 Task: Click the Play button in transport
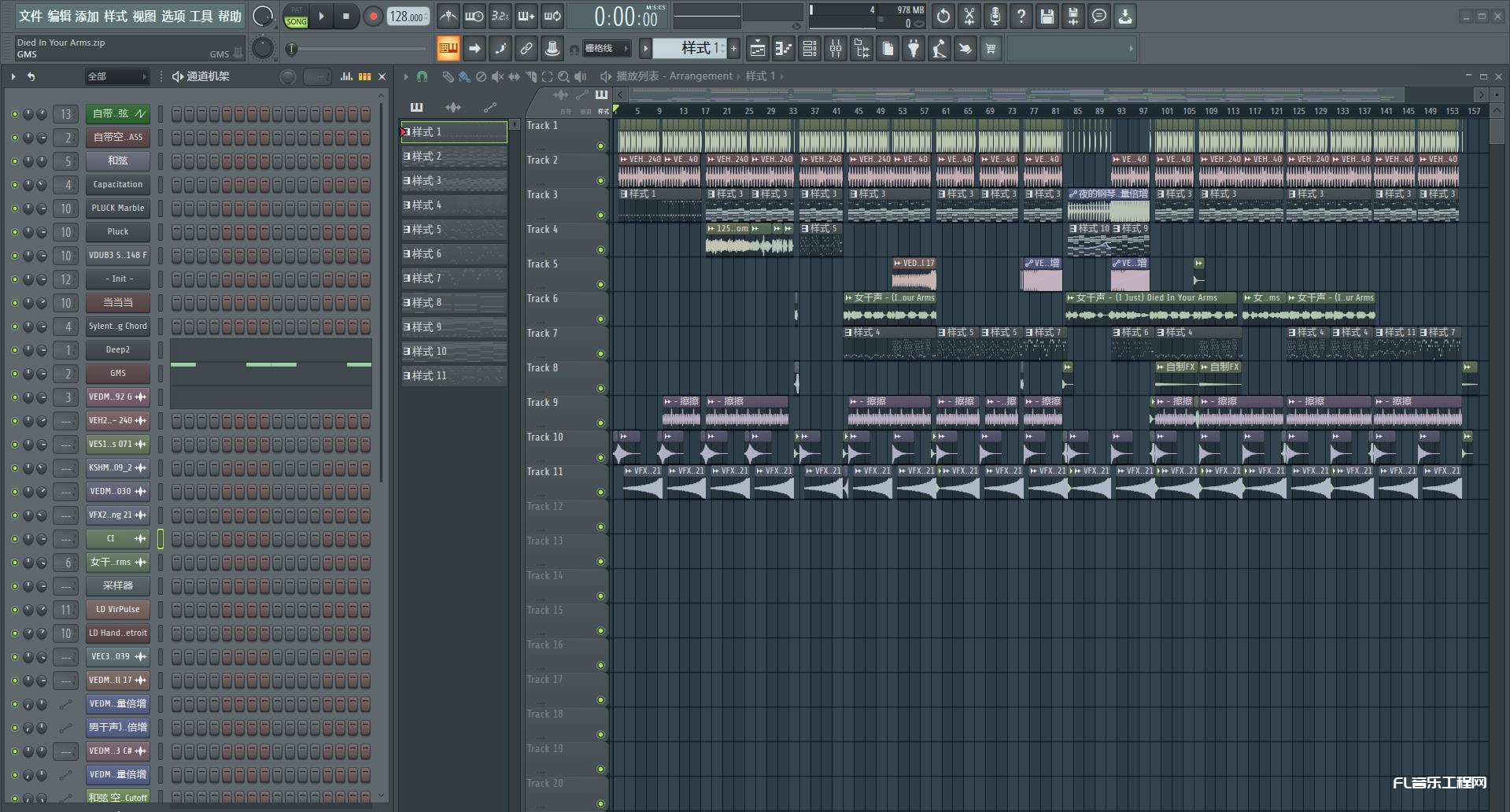(x=321, y=16)
